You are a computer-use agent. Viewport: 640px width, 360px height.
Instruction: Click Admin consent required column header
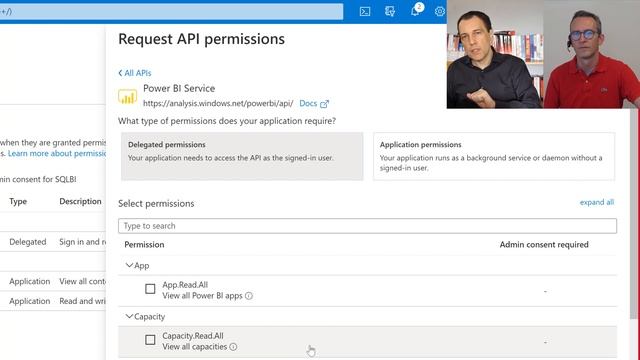click(544, 244)
